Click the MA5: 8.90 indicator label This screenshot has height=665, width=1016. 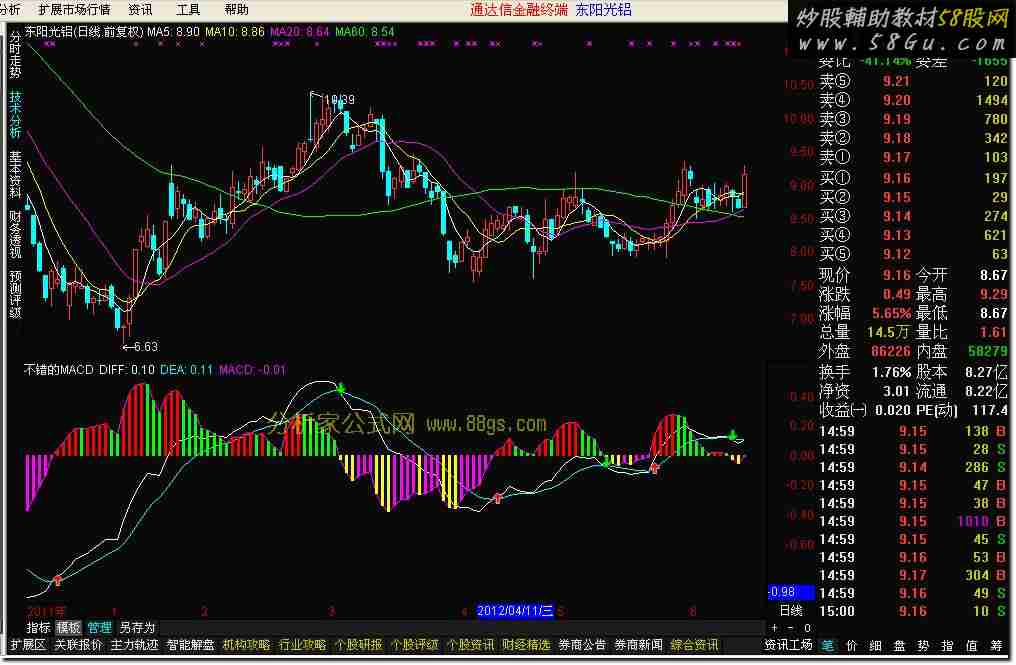click(x=173, y=31)
